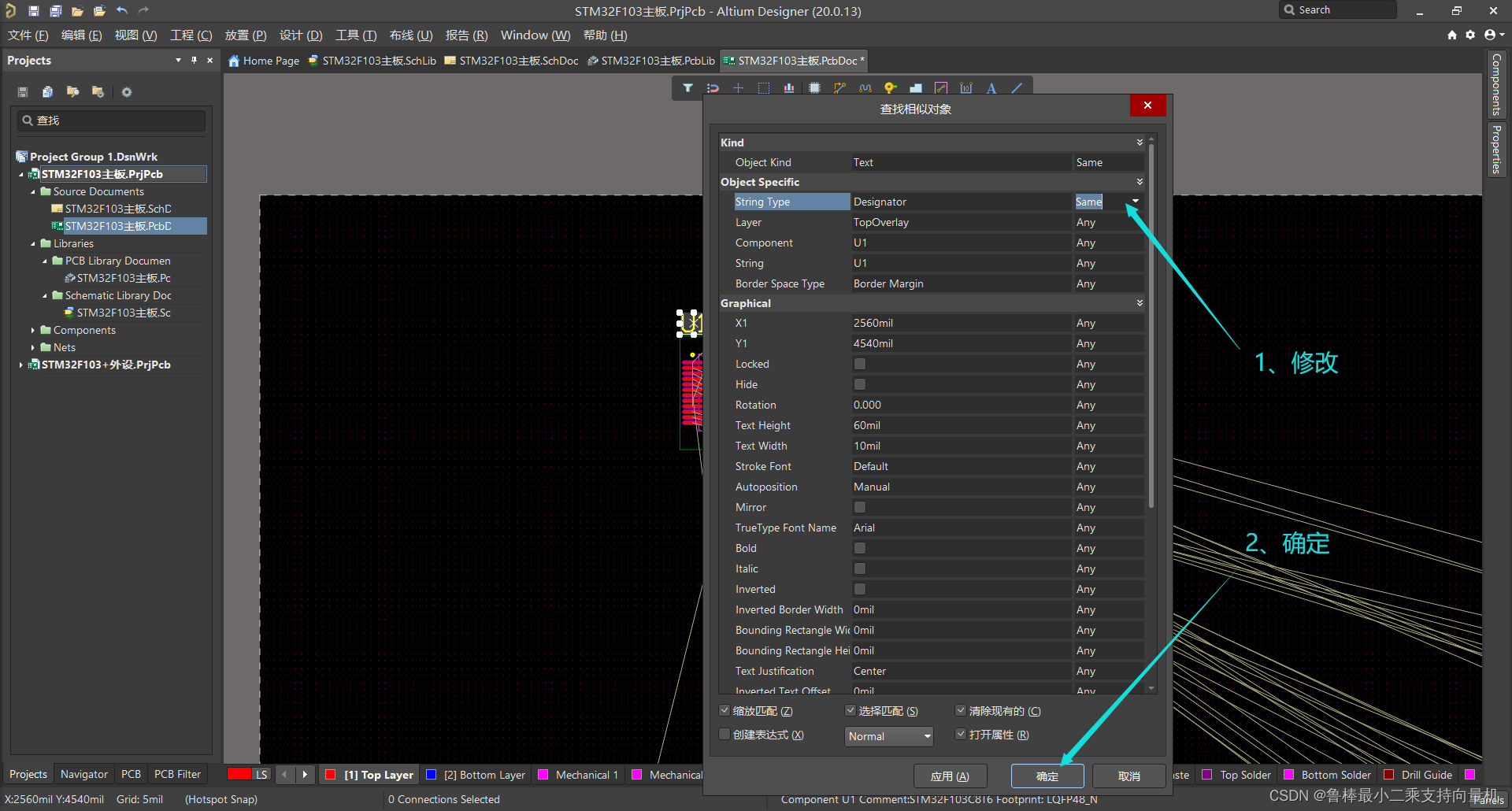Open a document via the folder icon in title bar

coord(77,11)
